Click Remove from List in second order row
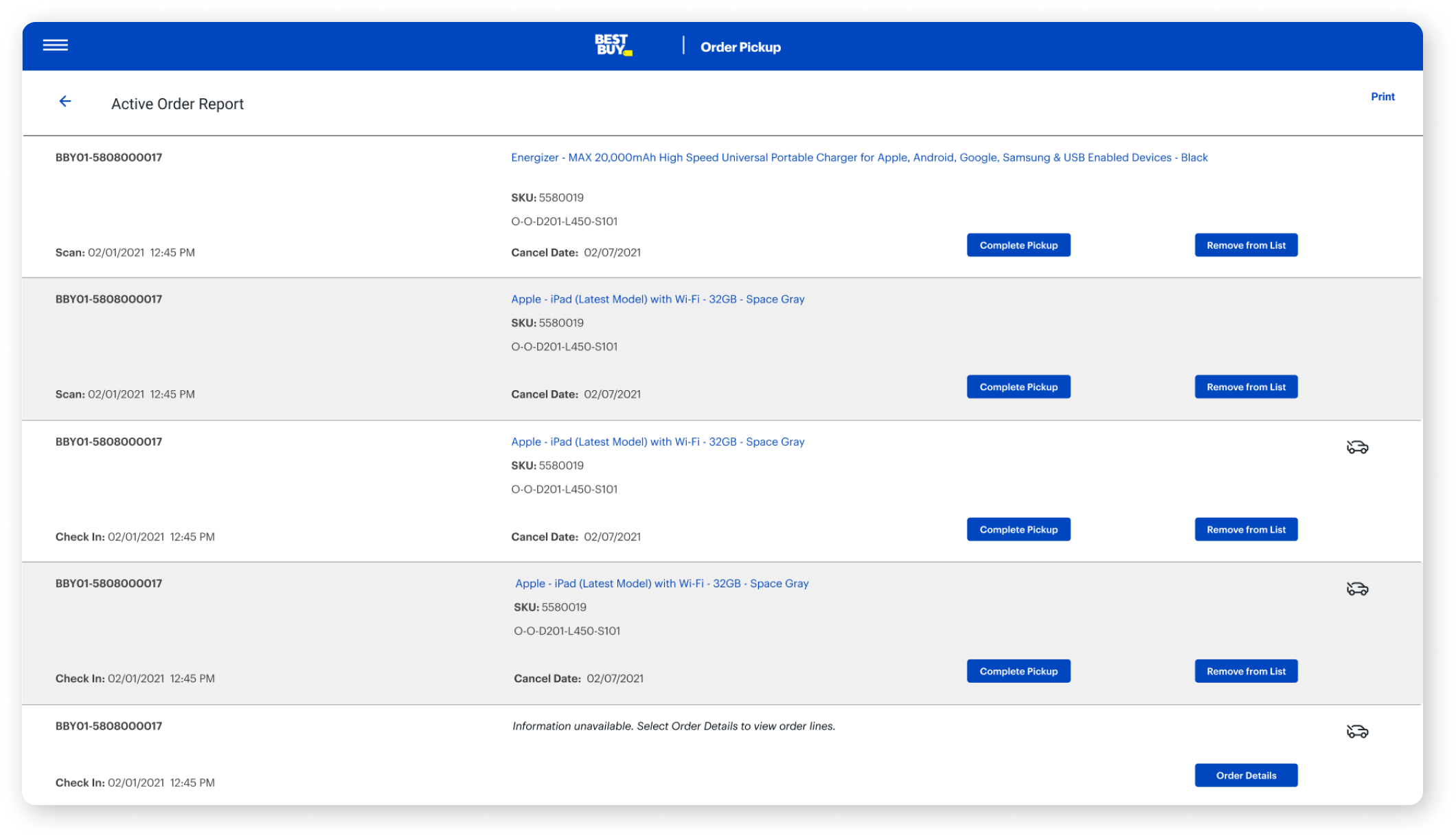The height and width of the screenshot is (838, 1456). [x=1245, y=387]
